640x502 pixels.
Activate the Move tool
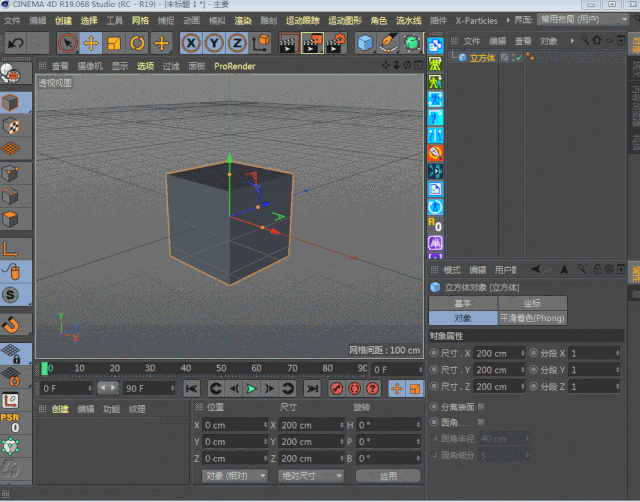(x=91, y=43)
